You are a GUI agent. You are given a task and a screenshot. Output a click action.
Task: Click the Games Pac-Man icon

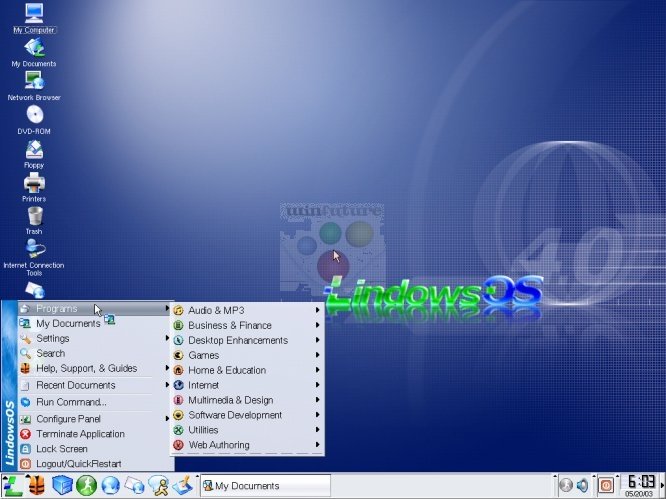[178, 355]
